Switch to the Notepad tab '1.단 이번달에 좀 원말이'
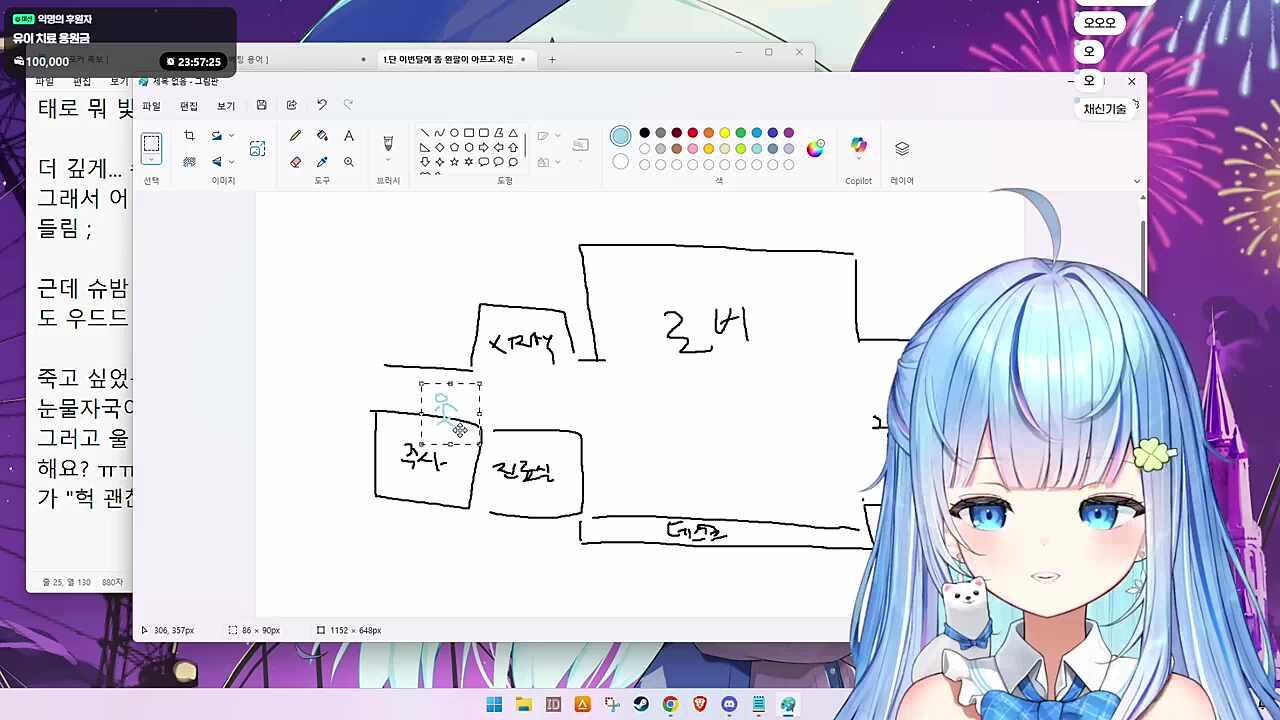Image resolution: width=1280 pixels, height=720 pixels. [x=448, y=59]
